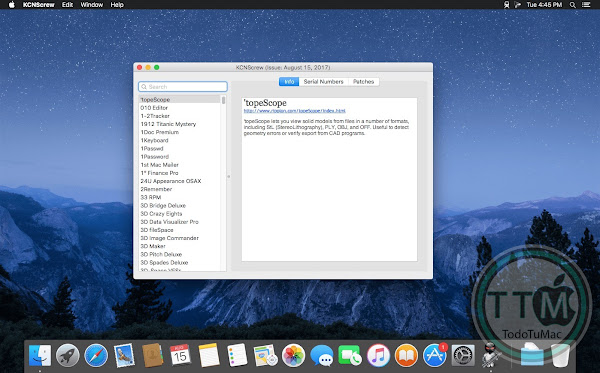Open Calendar icon showing 15
The width and height of the screenshot is (600, 373).
click(x=180, y=355)
